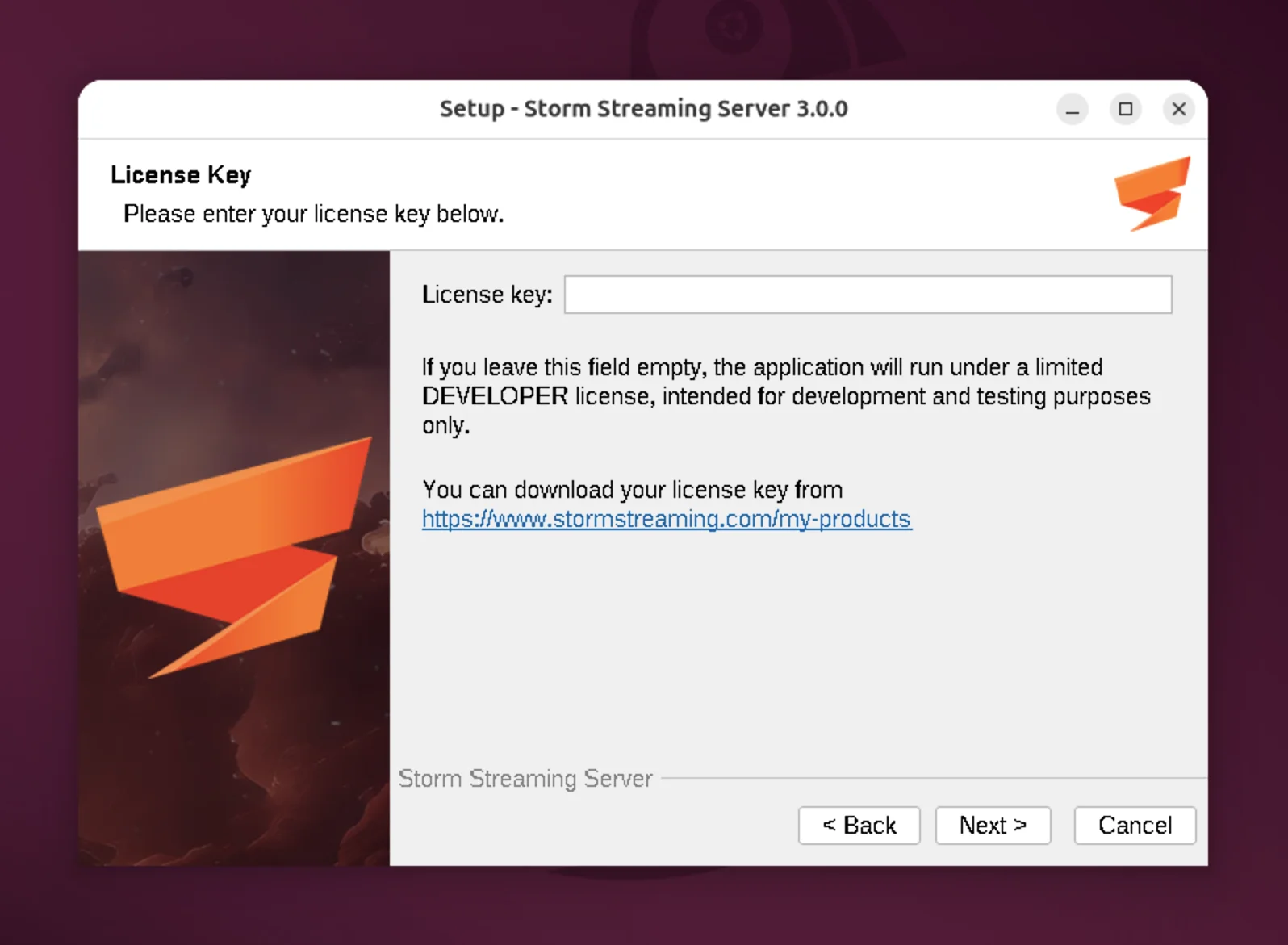Click the "License Key" page heading
Viewport: 1288px width, 945px height.
click(181, 175)
